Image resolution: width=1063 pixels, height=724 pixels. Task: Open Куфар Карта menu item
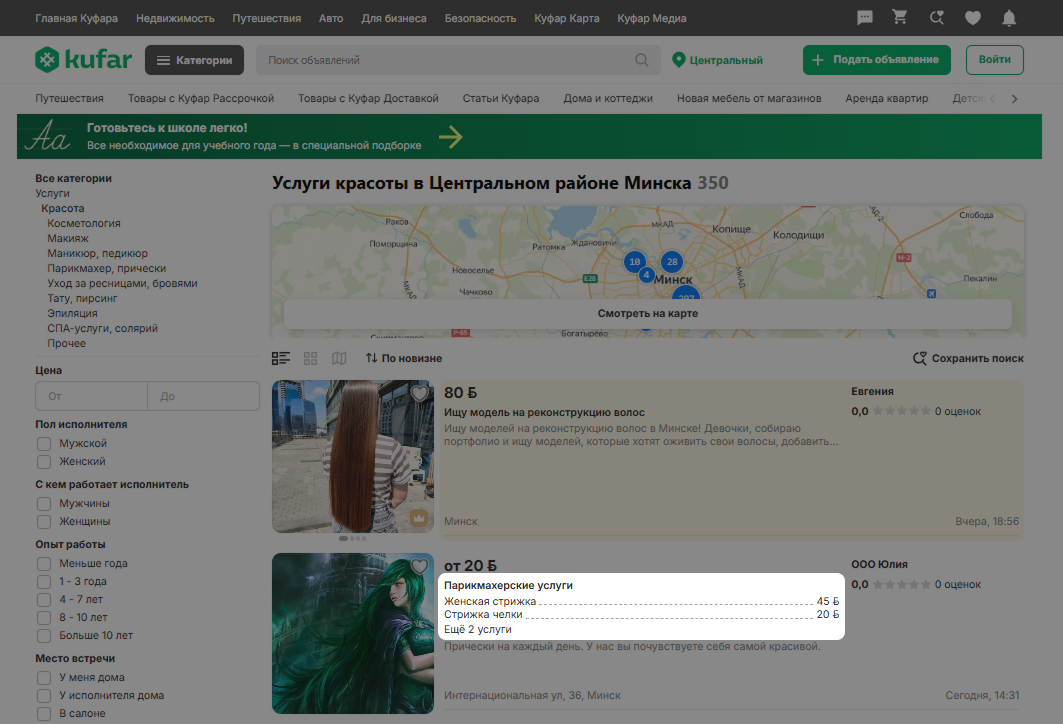[567, 18]
